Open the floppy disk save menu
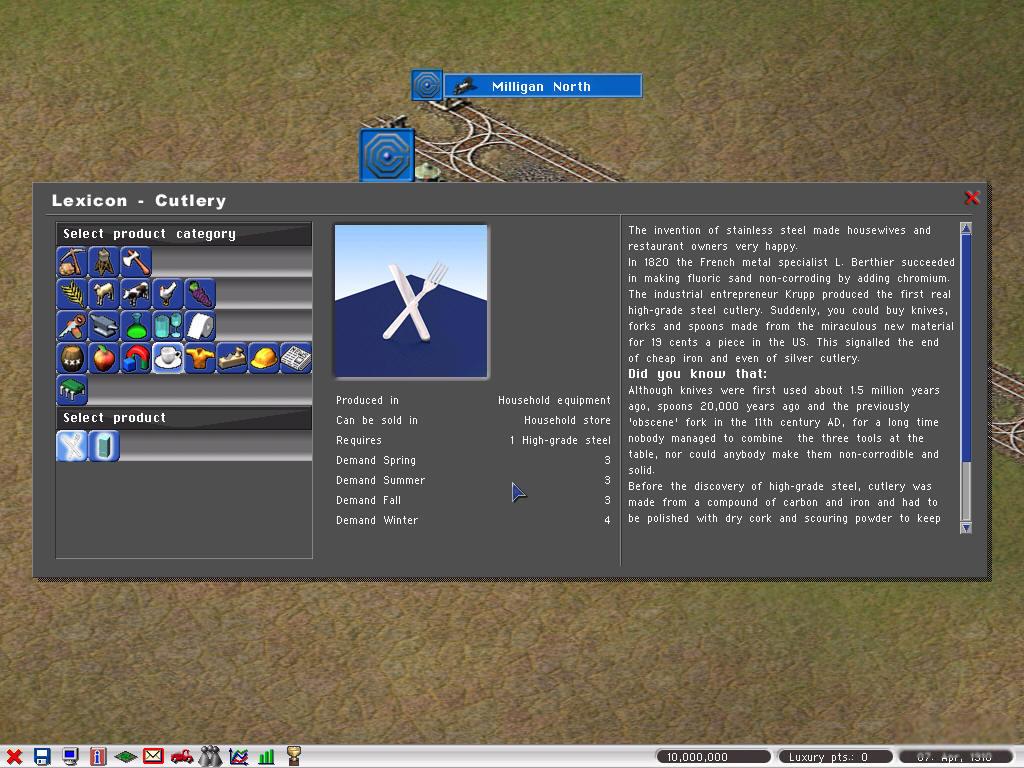 coord(42,757)
